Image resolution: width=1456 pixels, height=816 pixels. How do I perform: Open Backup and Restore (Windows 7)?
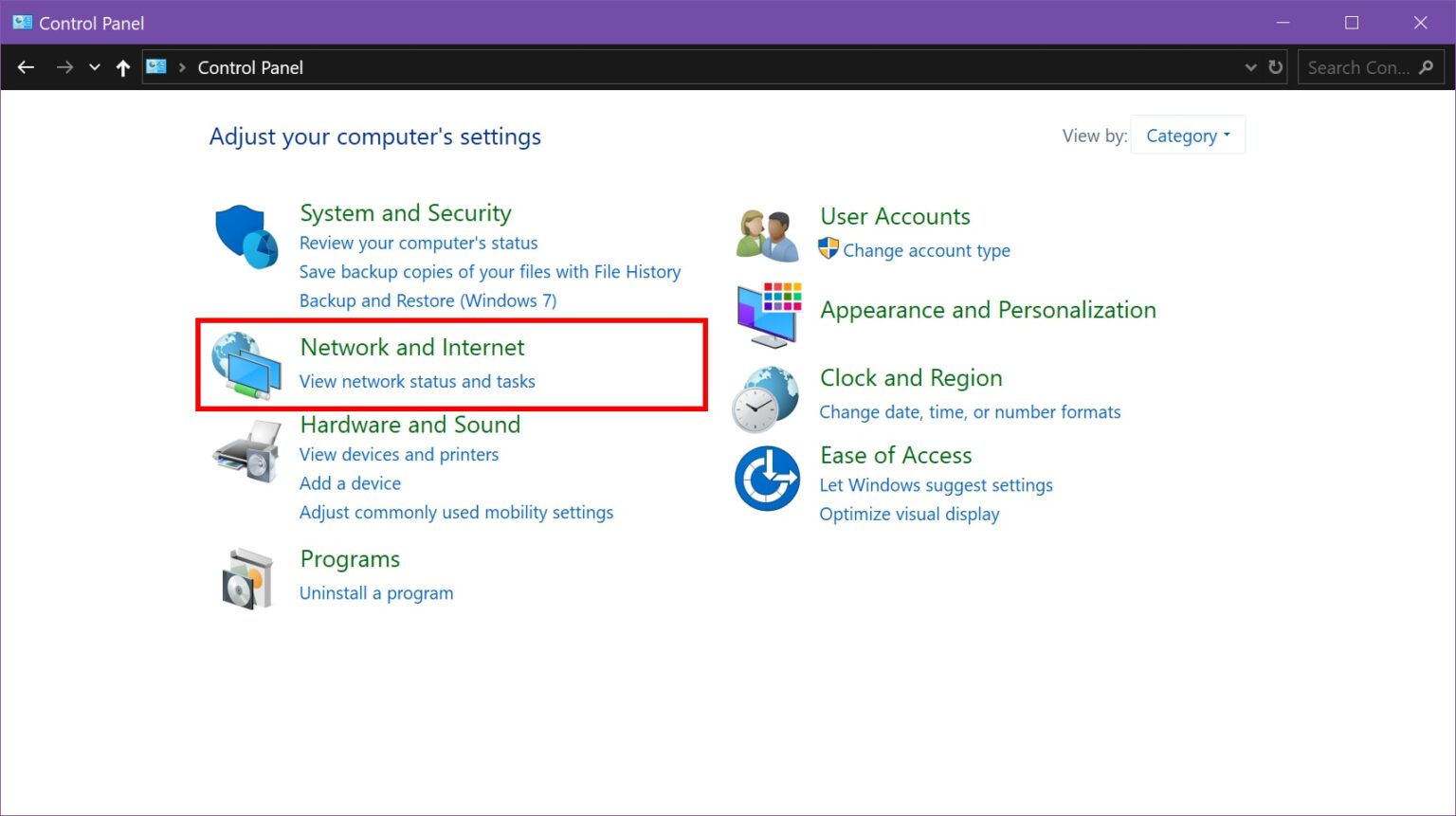tap(428, 300)
